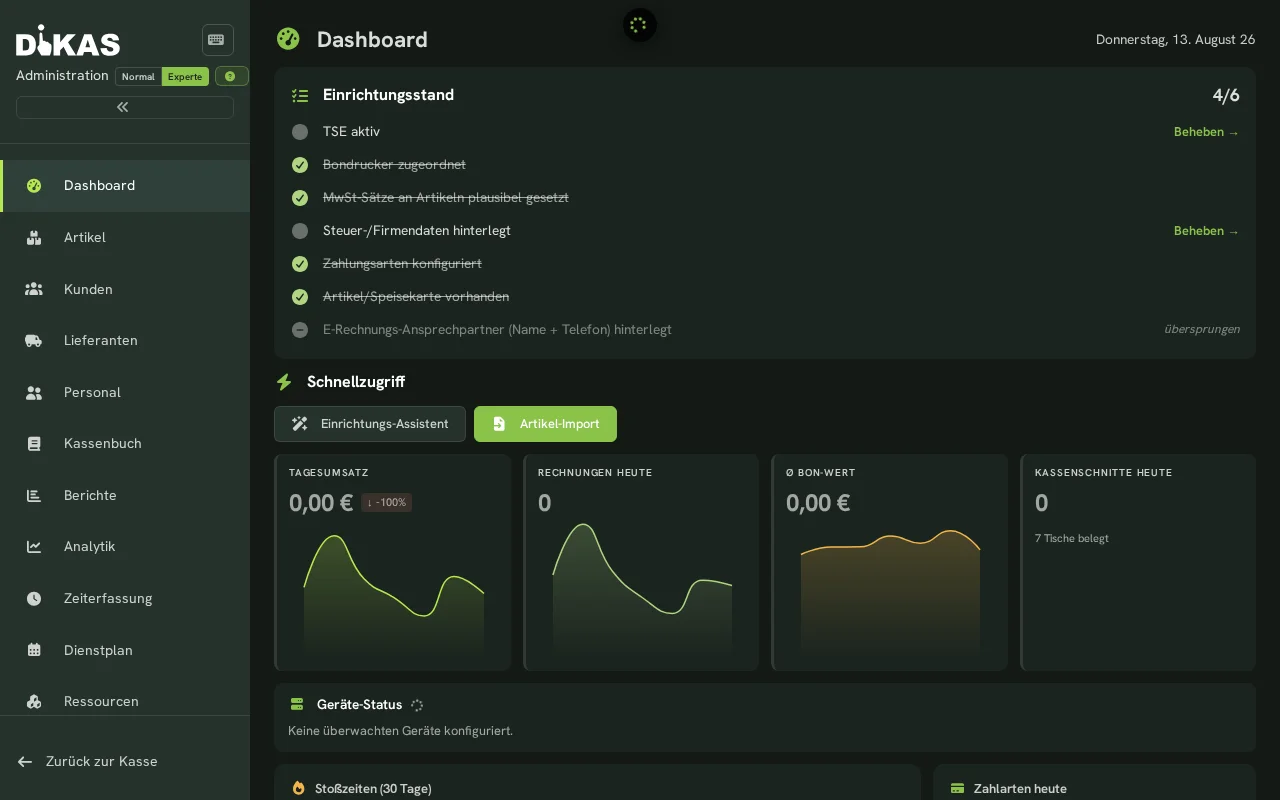
Task: Click the Bondrucker zugeordnet checkmark
Action: pyautogui.click(x=300, y=165)
